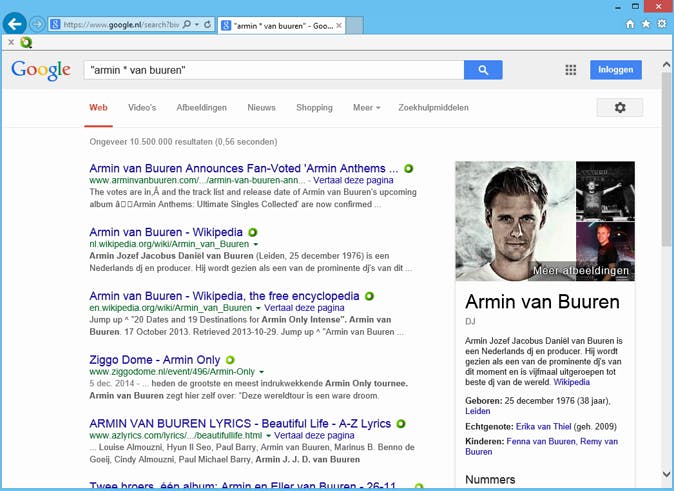Click green rating icon beside English Wikipedia result
The height and width of the screenshot is (491, 674).
pyautogui.click(x=369, y=296)
